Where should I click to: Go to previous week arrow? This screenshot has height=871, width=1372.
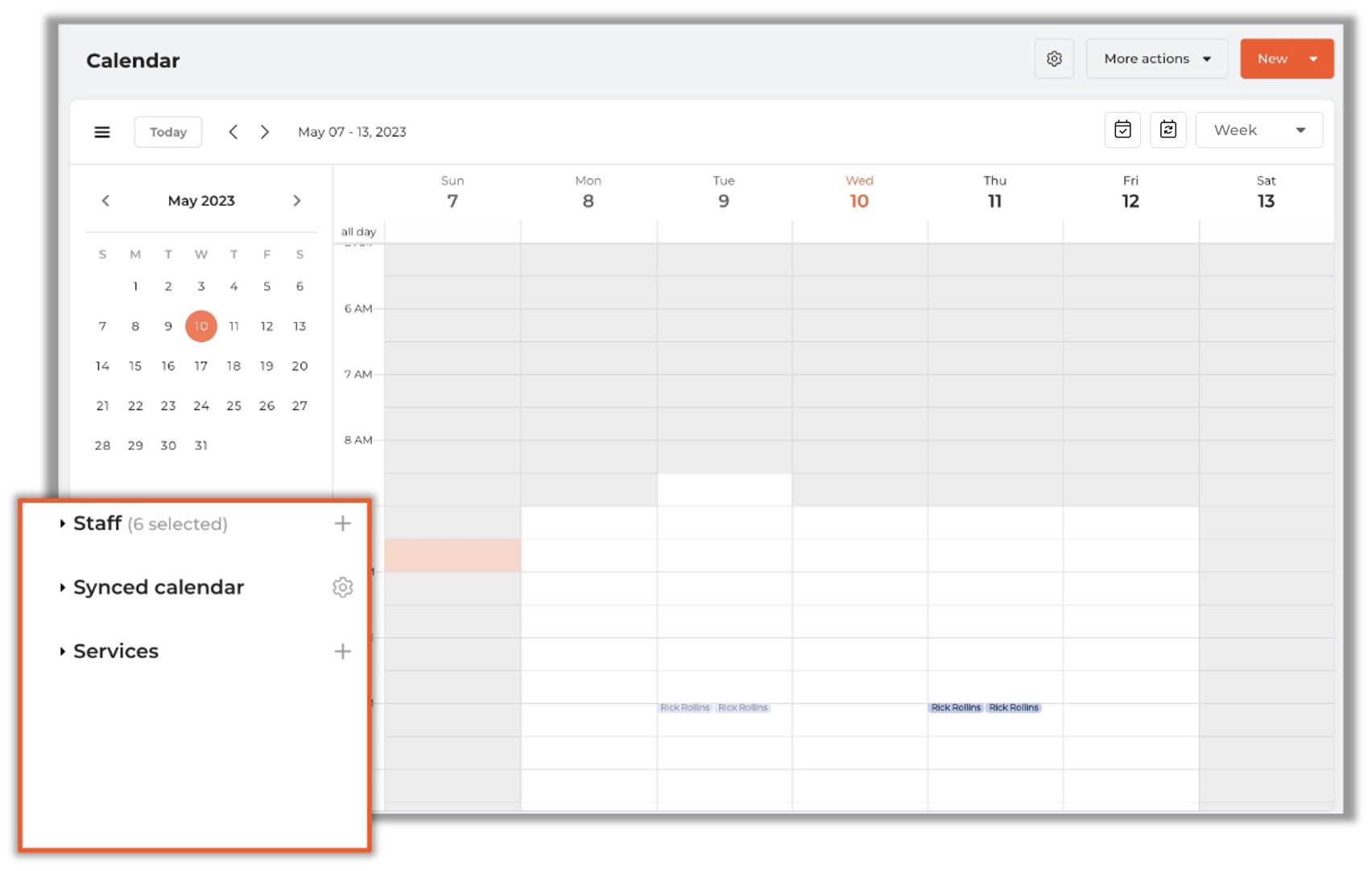pos(233,132)
